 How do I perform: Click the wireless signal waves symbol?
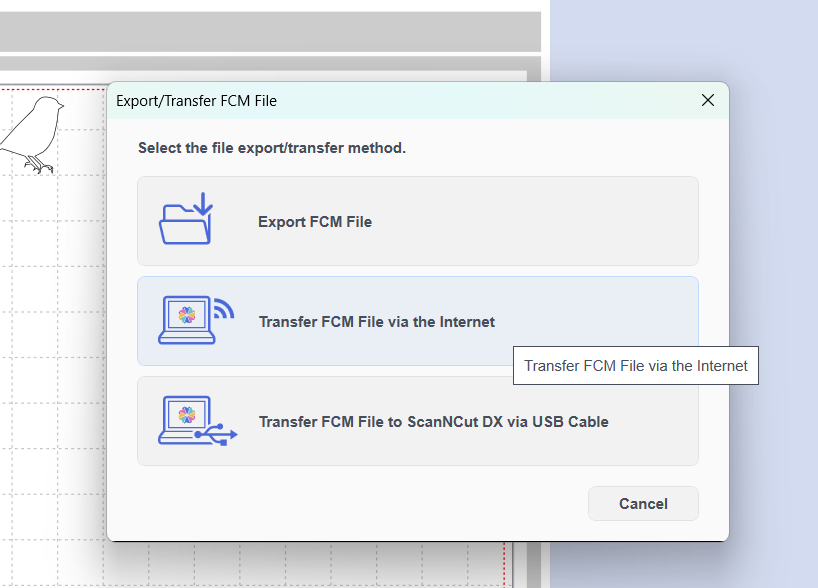(x=224, y=308)
